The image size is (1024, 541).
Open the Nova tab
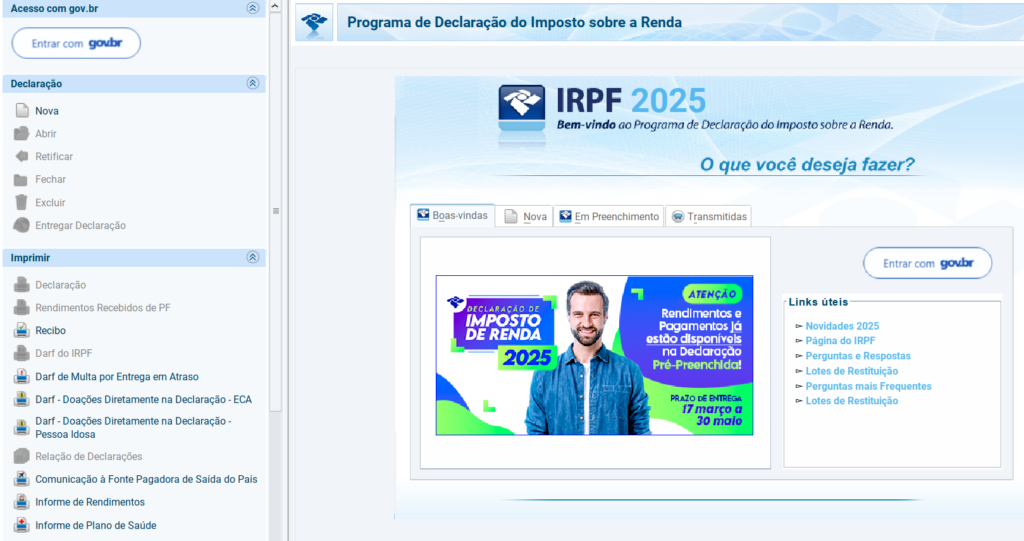pyautogui.click(x=525, y=216)
